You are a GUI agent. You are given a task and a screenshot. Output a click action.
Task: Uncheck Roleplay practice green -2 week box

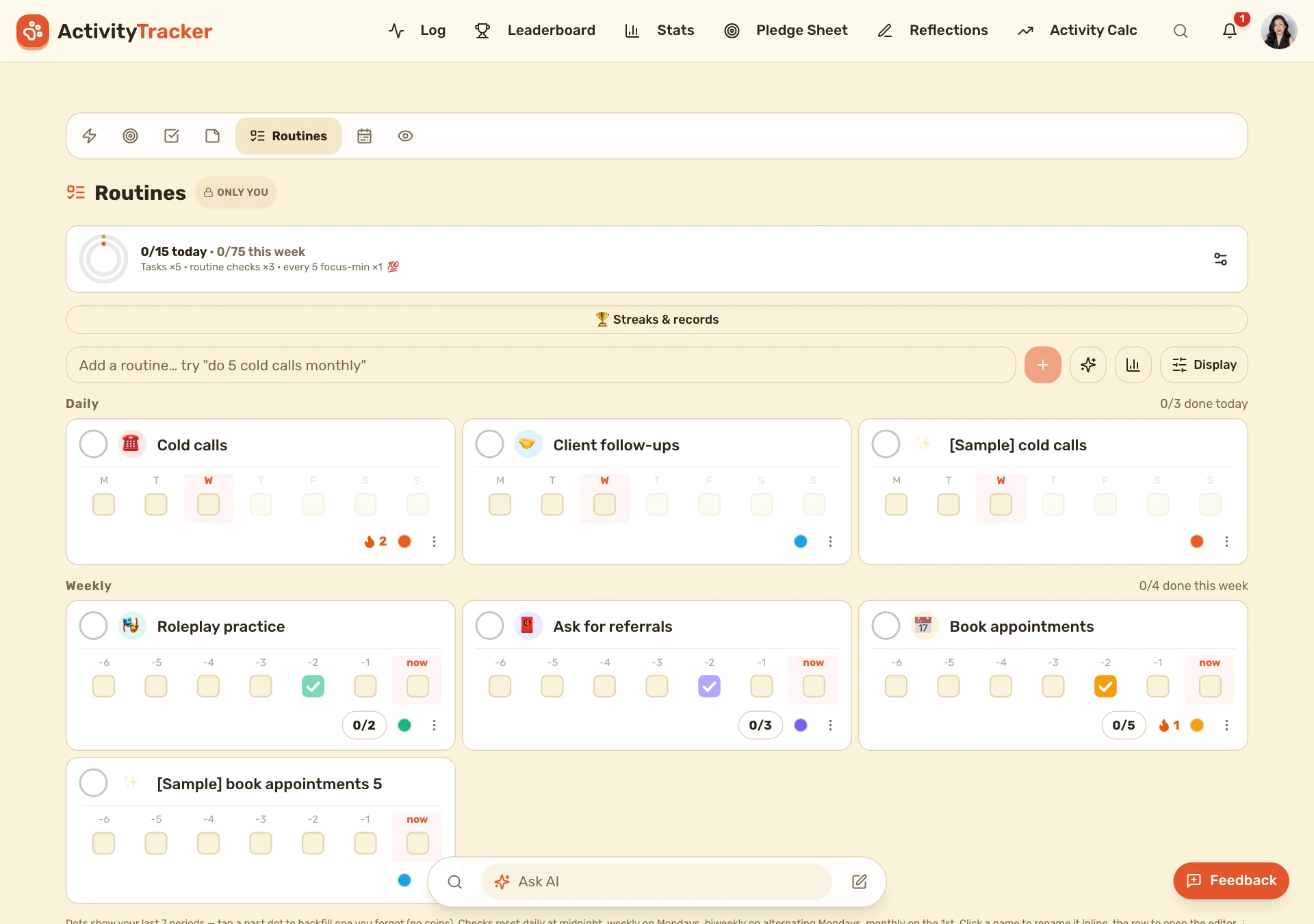point(313,686)
